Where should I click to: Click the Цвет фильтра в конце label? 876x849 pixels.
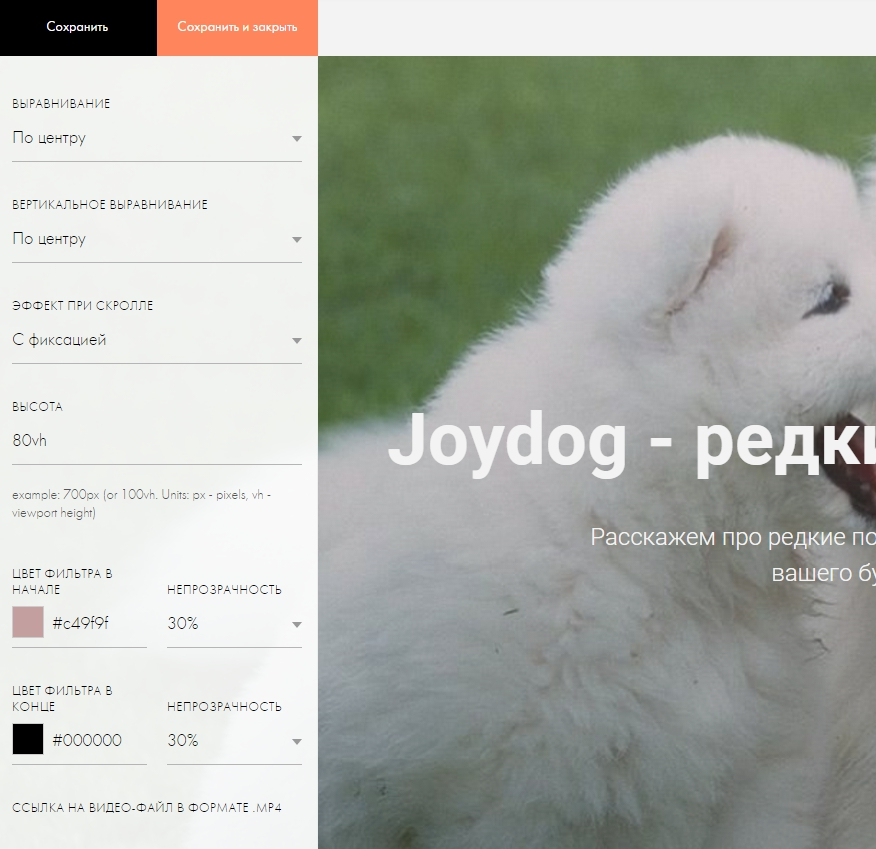coord(63,699)
